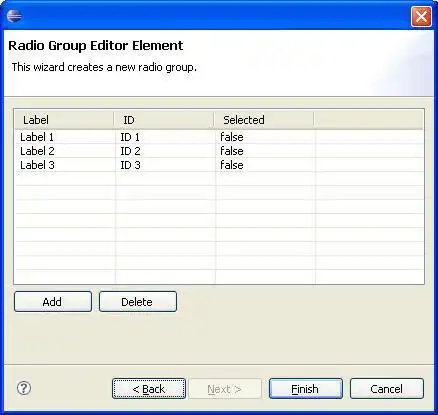This screenshot has width=438, height=415.
Task: Click the ID 2 cell
Action: point(165,151)
